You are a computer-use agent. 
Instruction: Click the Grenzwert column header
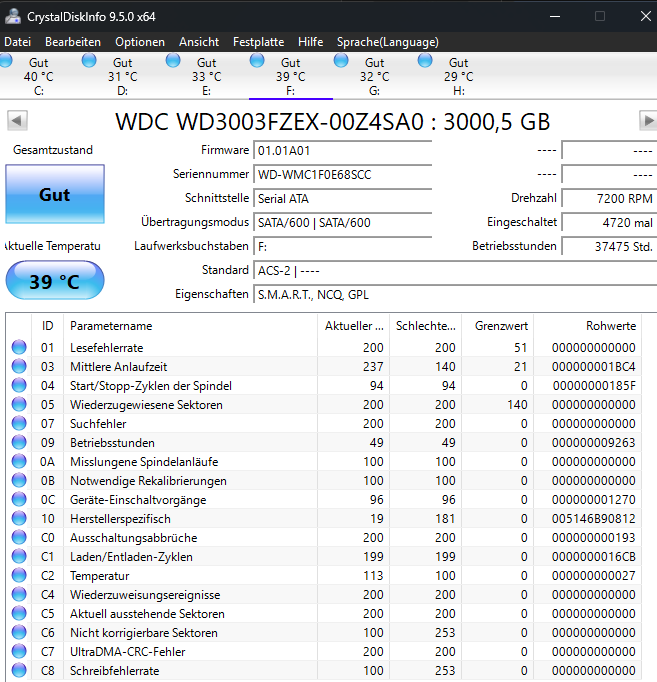497,326
